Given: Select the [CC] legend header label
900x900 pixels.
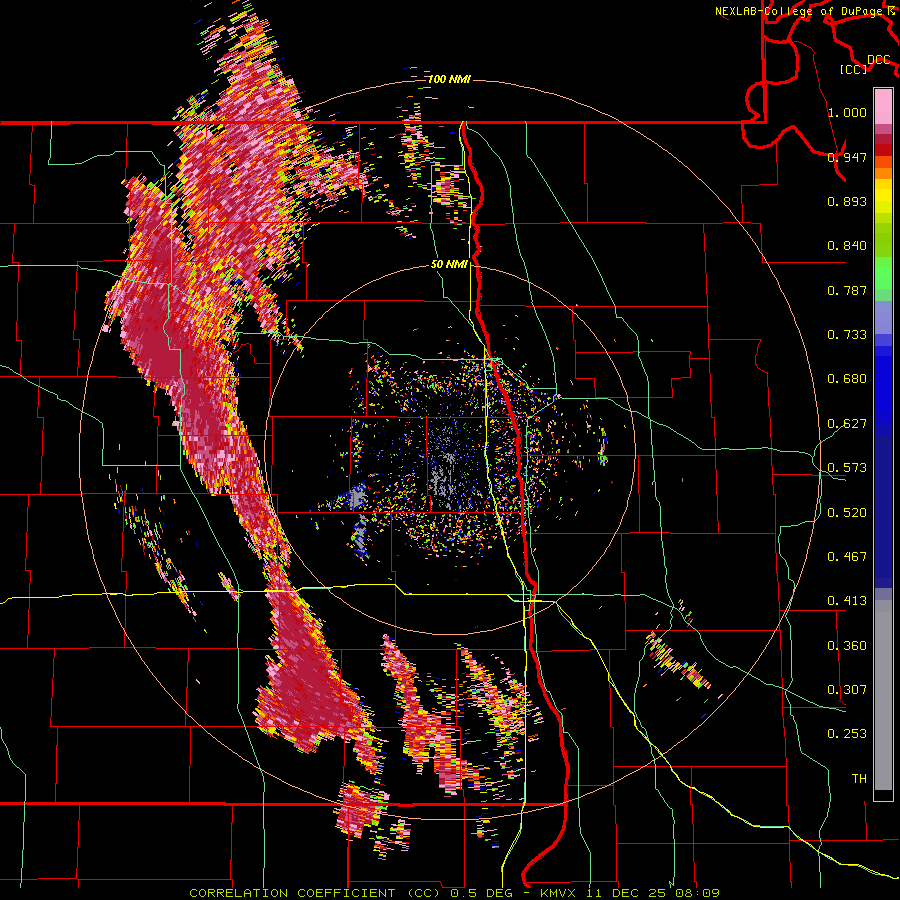Looking at the screenshot, I should (x=854, y=69).
